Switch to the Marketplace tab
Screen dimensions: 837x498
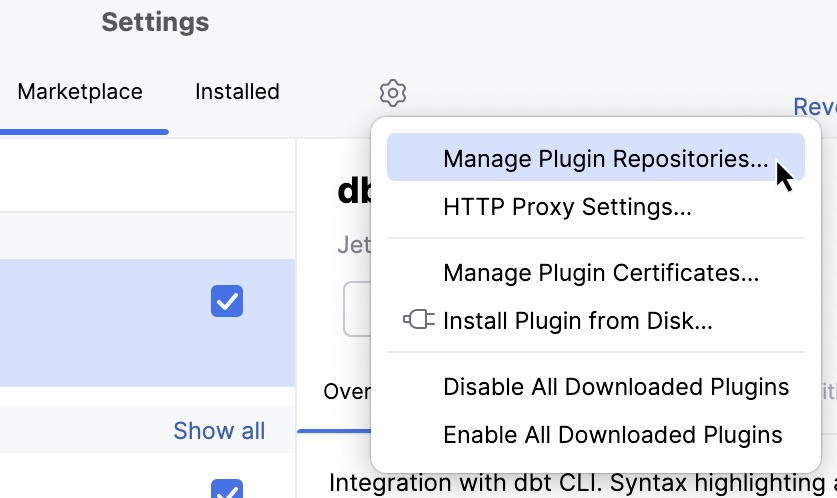tap(80, 92)
